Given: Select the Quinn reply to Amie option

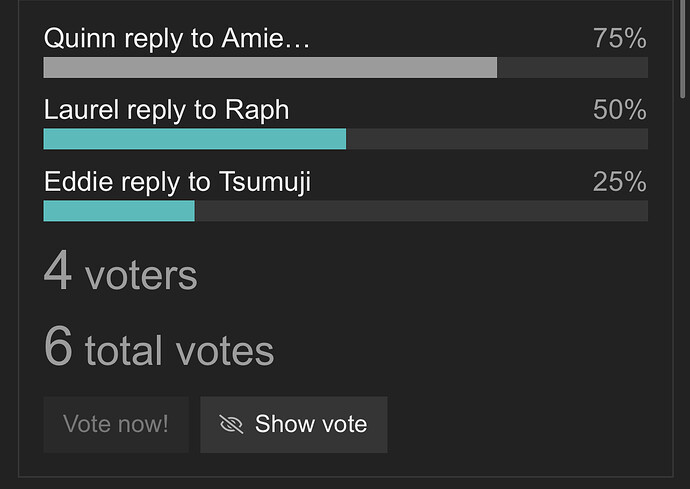Looking at the screenshot, I should pos(177,38).
